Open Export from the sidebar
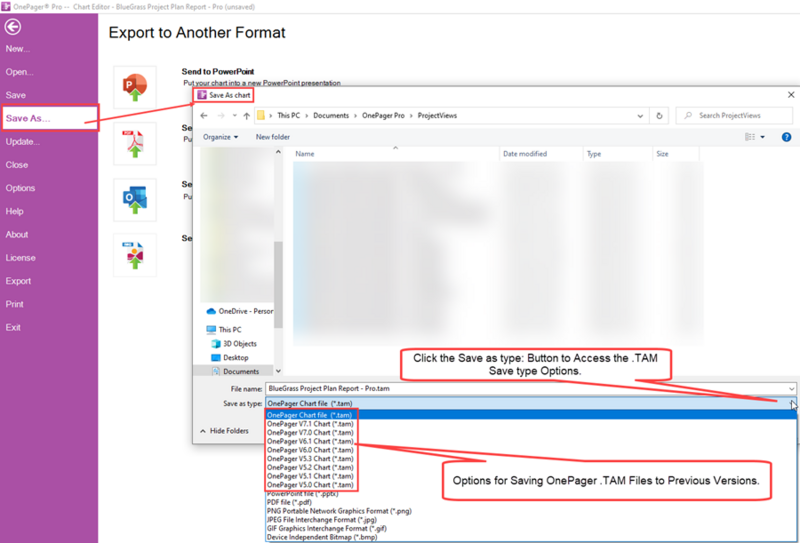 (18, 281)
